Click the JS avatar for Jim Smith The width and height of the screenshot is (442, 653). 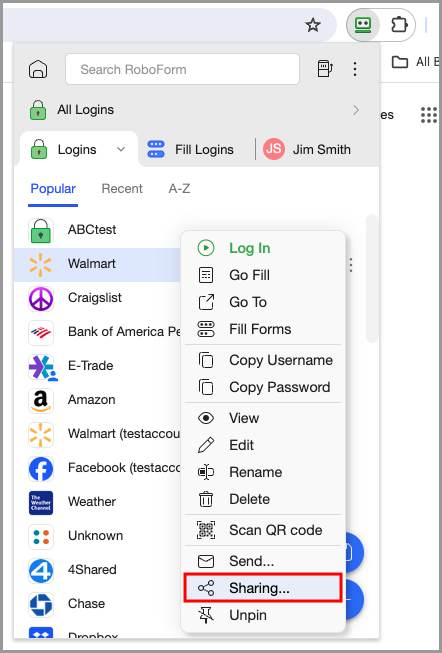tap(274, 149)
